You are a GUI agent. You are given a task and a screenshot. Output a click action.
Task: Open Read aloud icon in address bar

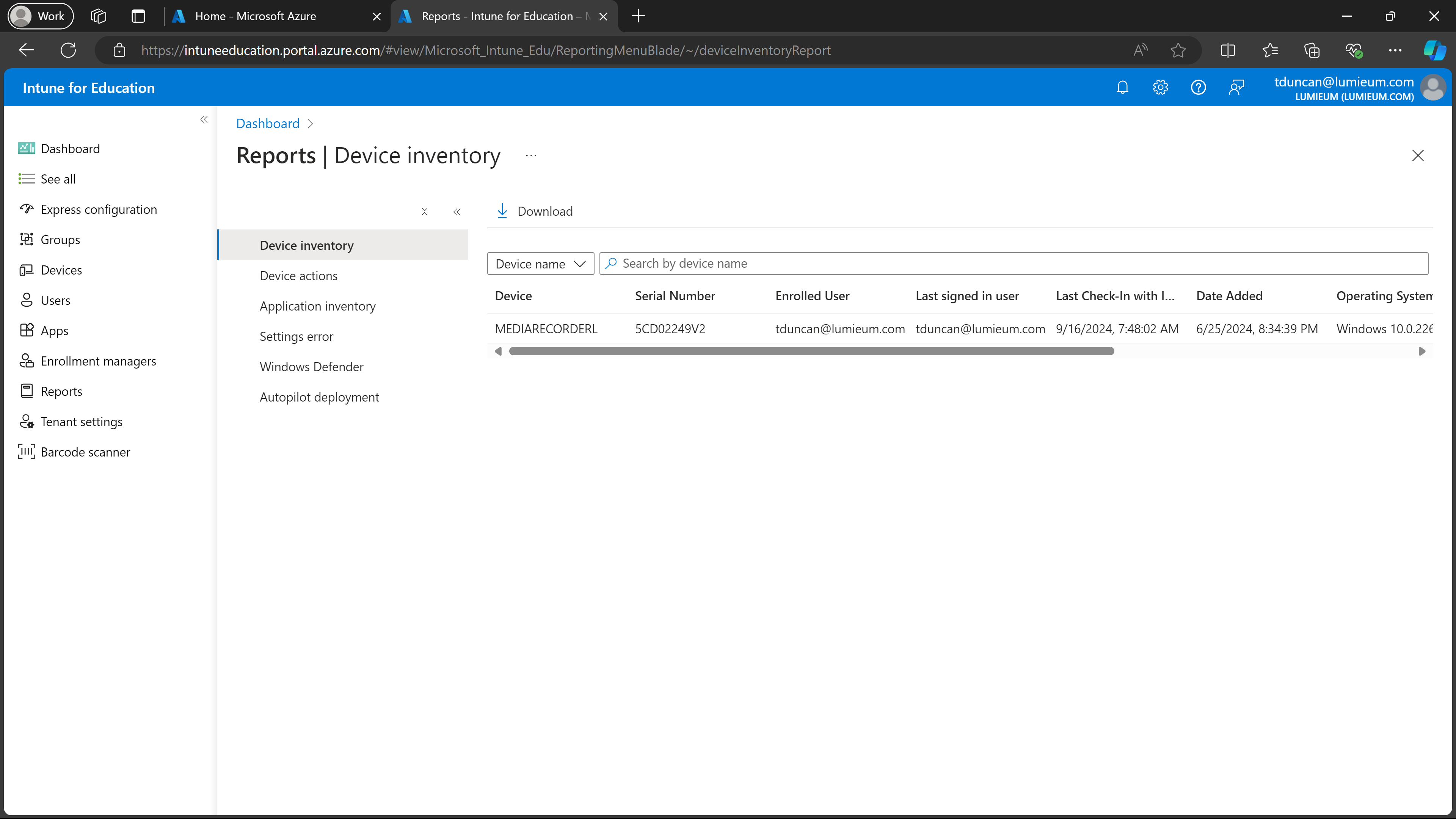point(1141,50)
